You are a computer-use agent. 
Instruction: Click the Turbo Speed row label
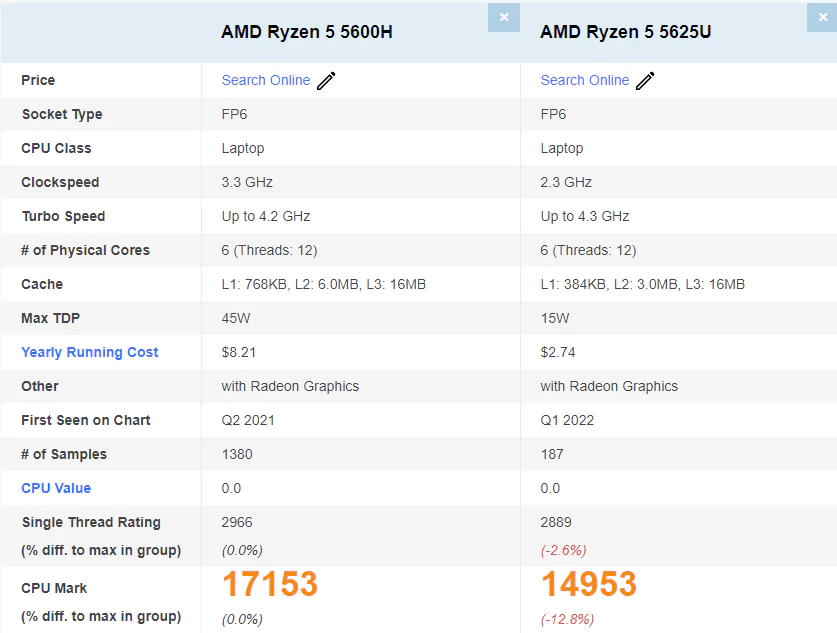click(x=64, y=216)
